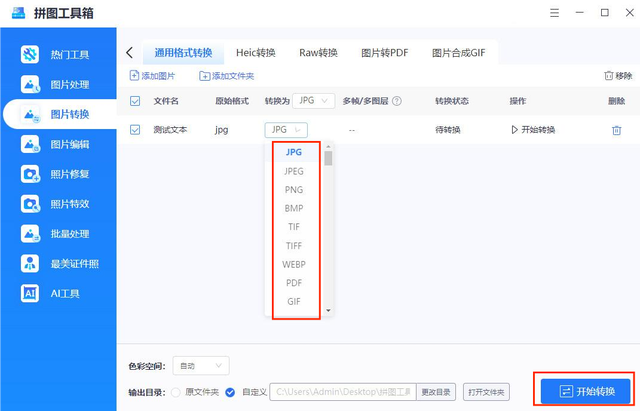Switch to the Raw转换 tab

[318, 53]
